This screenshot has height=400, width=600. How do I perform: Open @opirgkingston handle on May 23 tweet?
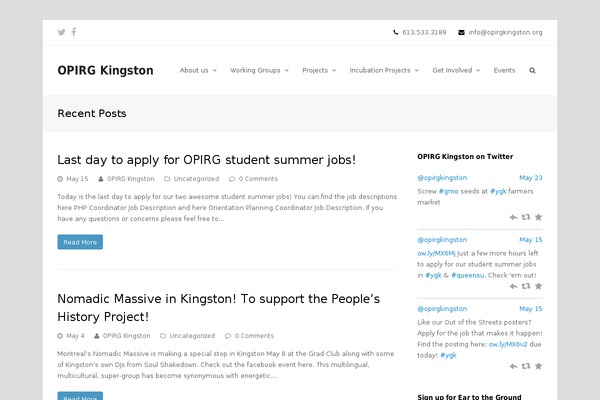point(442,178)
